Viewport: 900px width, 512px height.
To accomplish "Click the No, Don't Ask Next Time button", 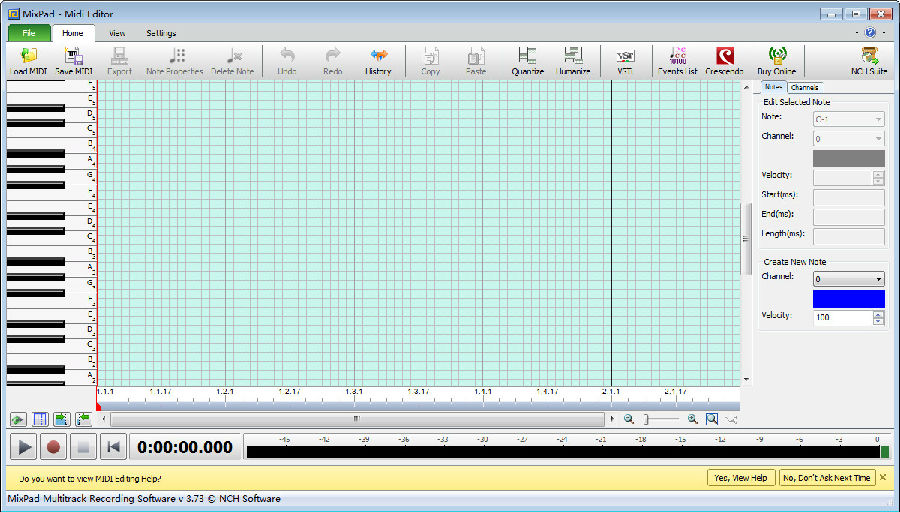I will [x=827, y=478].
